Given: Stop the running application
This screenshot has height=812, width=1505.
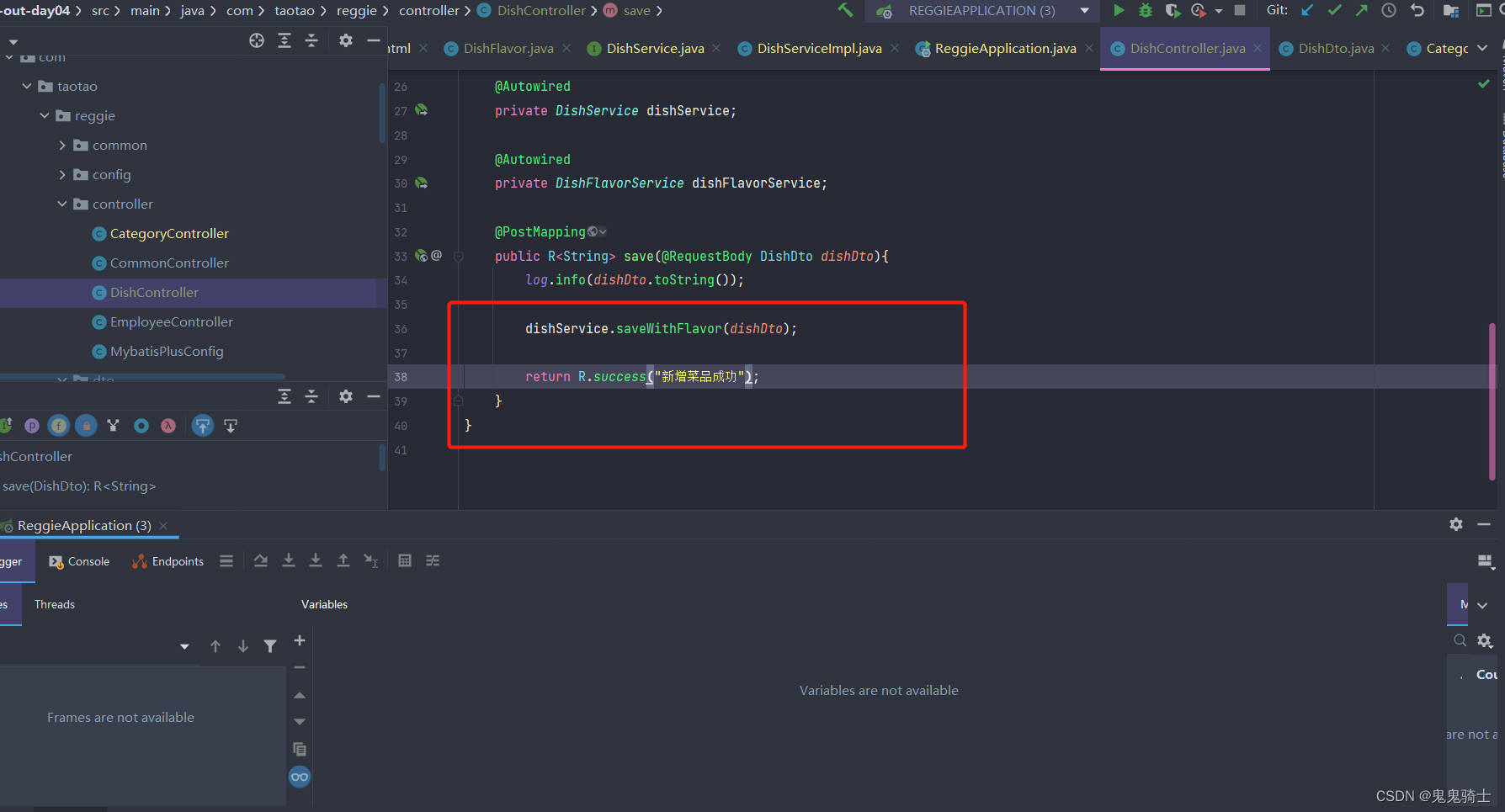Looking at the screenshot, I should point(1240,10).
